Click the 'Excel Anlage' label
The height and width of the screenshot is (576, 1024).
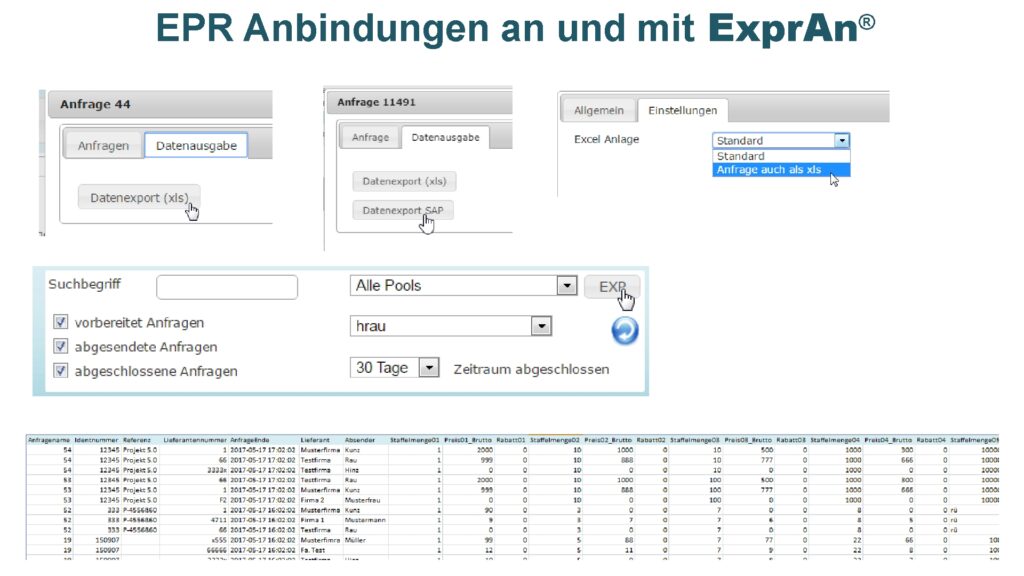tap(606, 139)
